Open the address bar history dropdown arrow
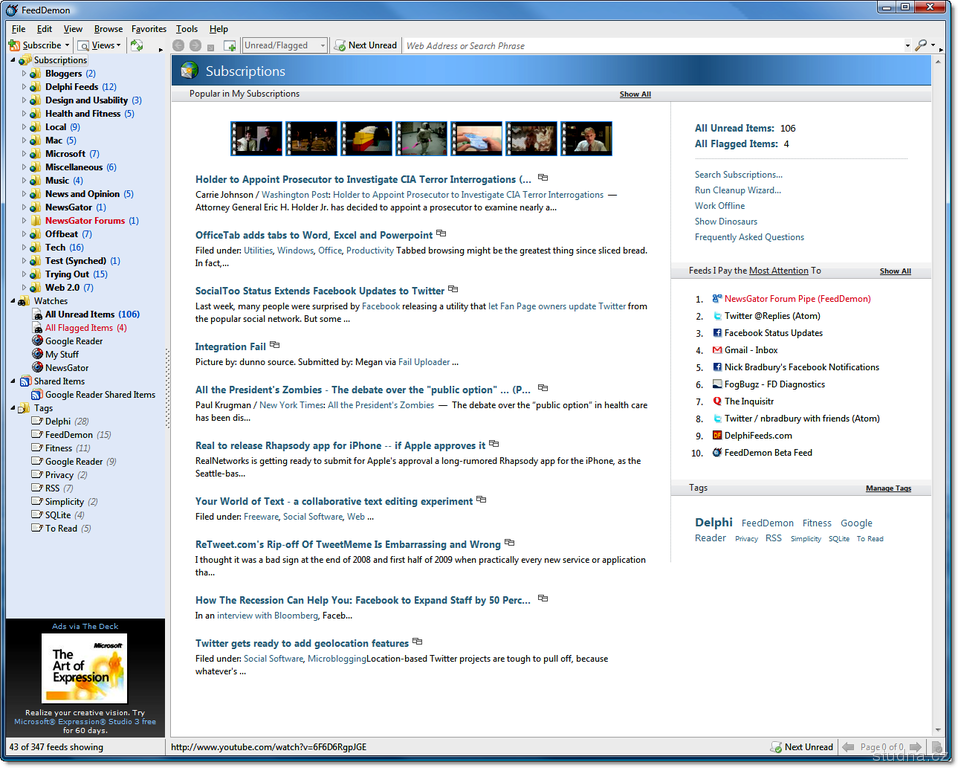 point(907,46)
